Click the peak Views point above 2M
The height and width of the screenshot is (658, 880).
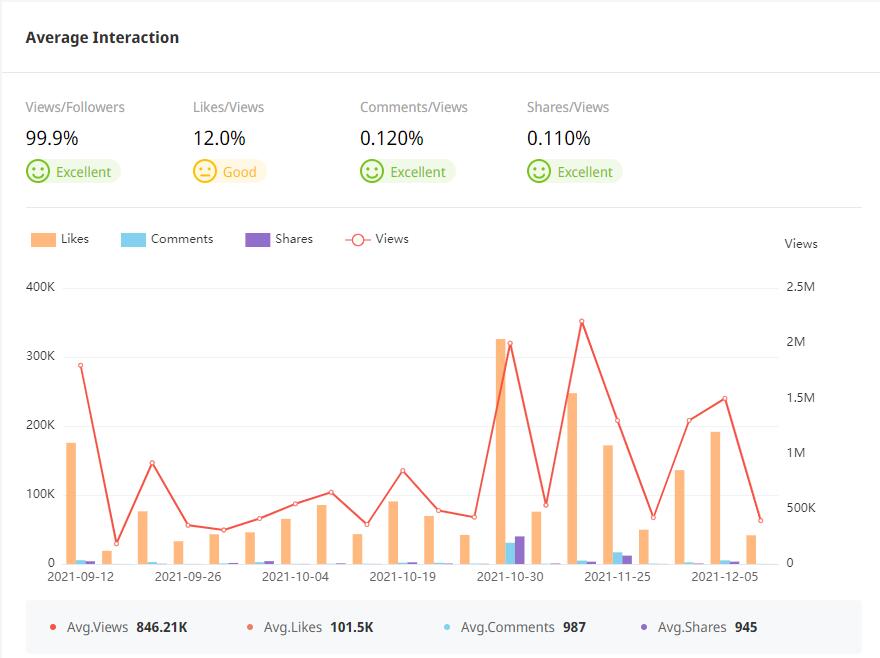[x=581, y=322]
